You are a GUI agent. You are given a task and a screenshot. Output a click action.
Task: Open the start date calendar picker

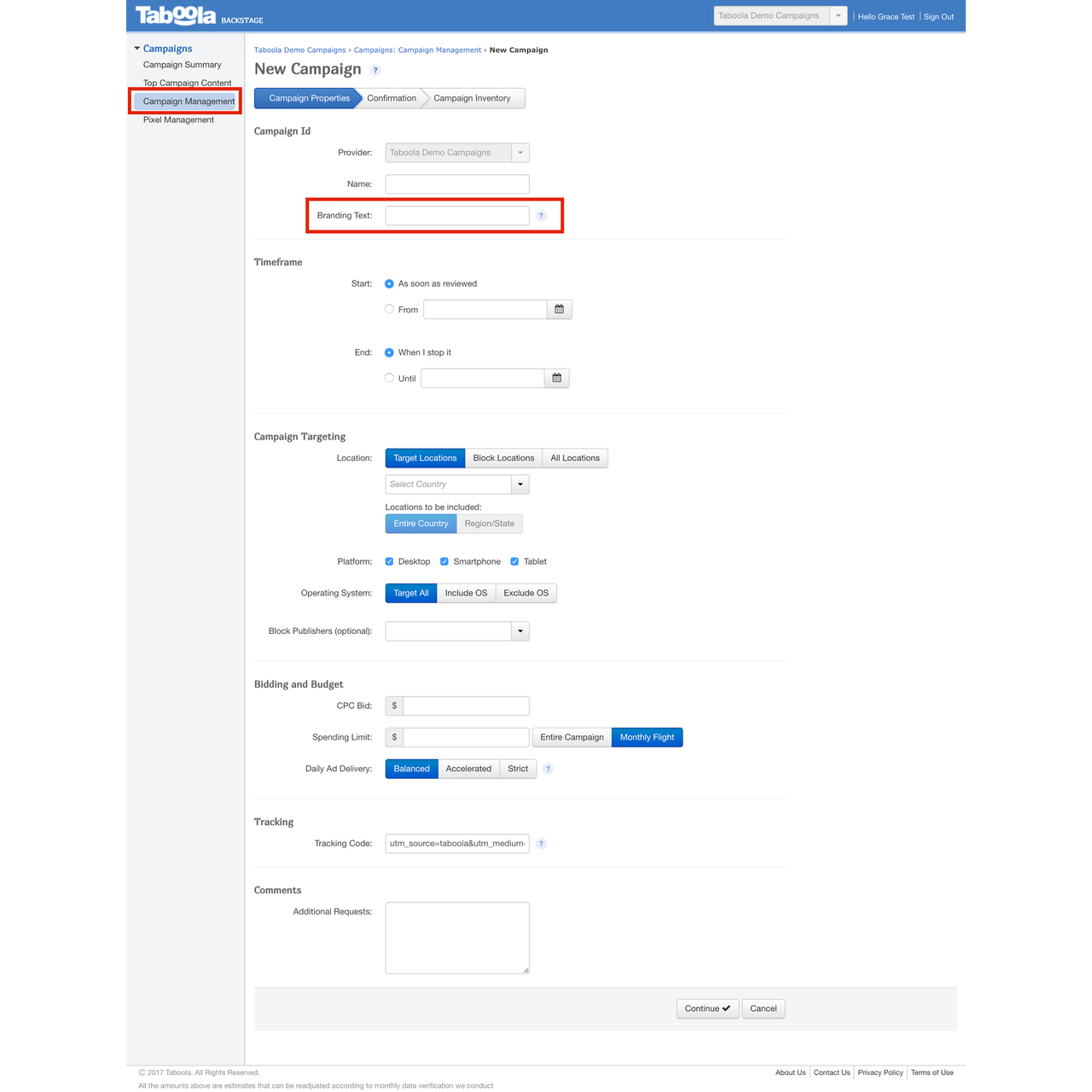click(x=560, y=310)
